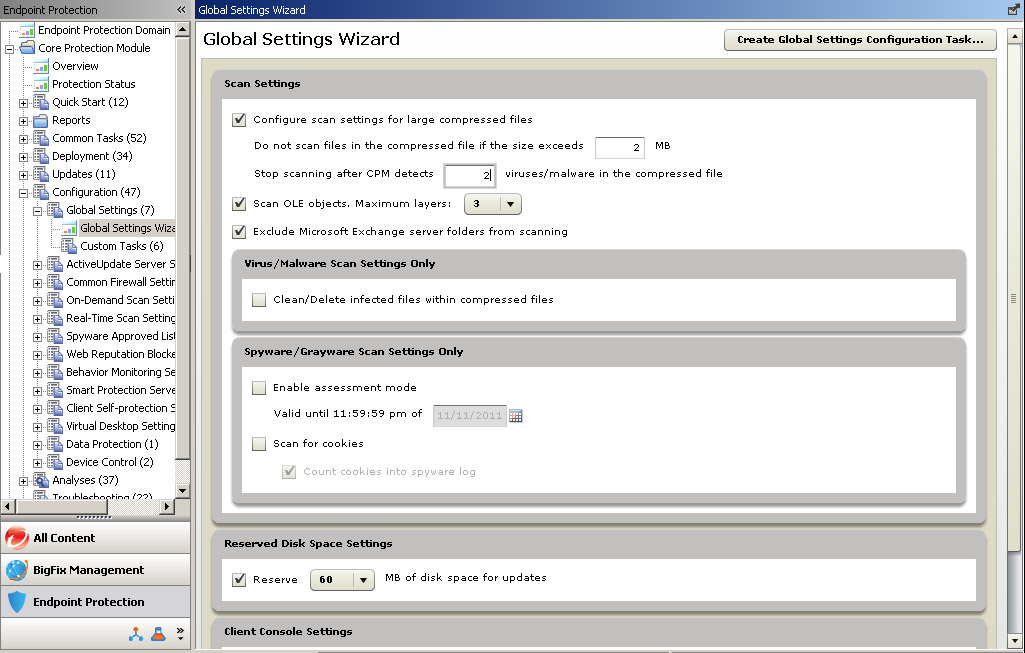Expand the Quick Start (12) node
The height and width of the screenshot is (653, 1025).
point(24,103)
